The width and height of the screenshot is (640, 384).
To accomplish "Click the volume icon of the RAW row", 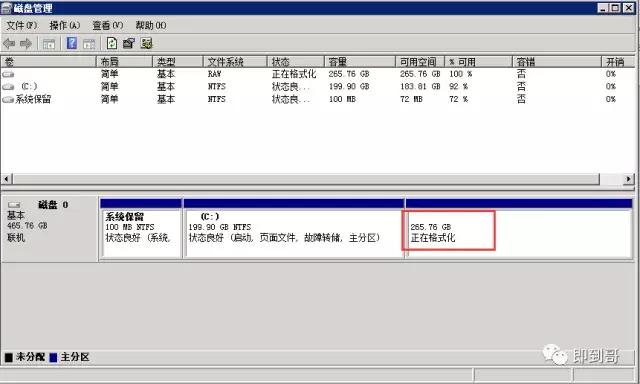I will point(8,74).
